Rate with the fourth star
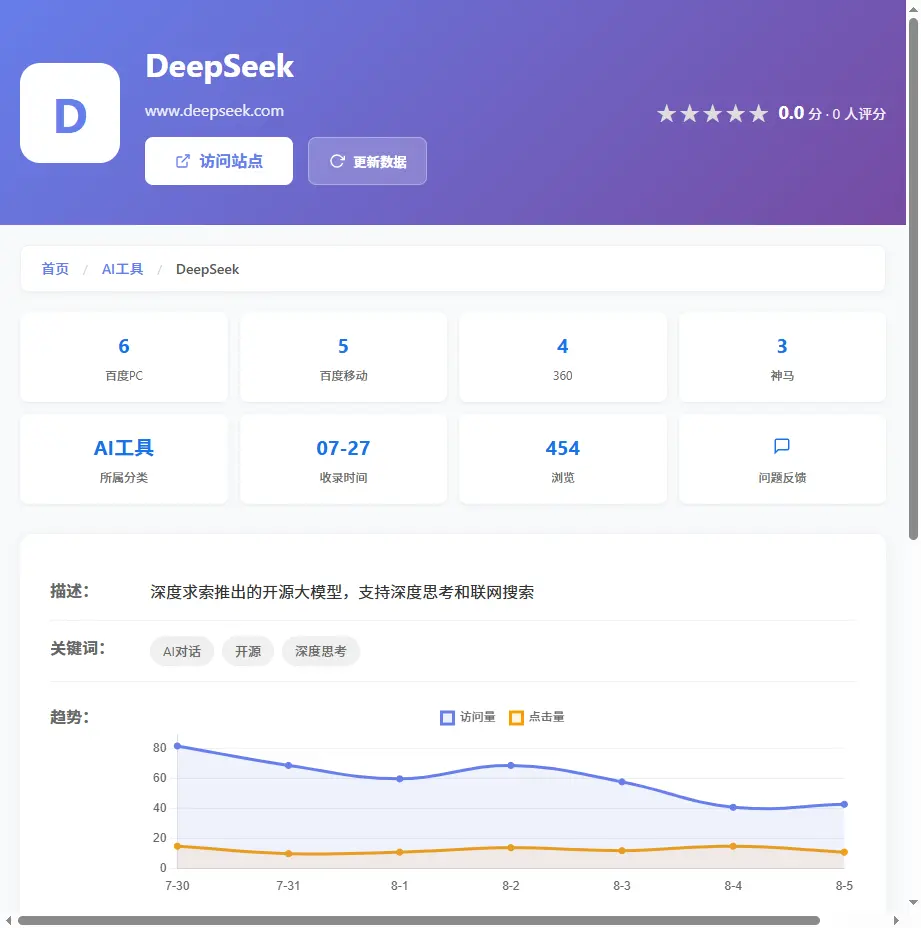921x928 pixels. click(736, 113)
